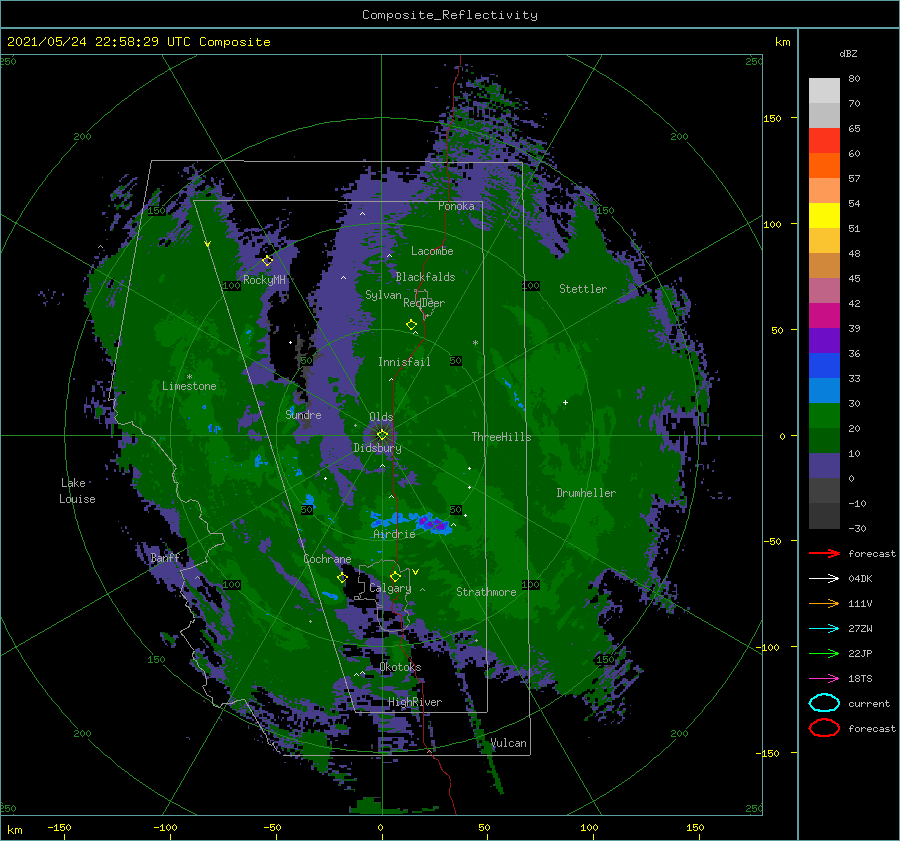The width and height of the screenshot is (900, 841).
Task: Click the orange 111V arrow icon
Action: point(824,603)
